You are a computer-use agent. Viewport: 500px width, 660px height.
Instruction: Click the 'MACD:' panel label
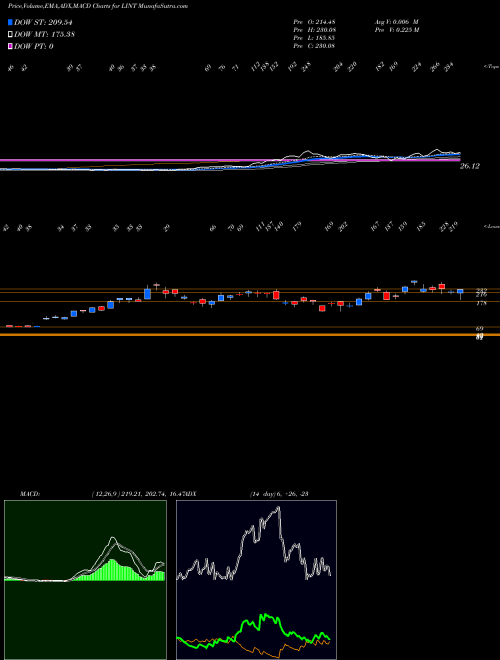(30, 494)
